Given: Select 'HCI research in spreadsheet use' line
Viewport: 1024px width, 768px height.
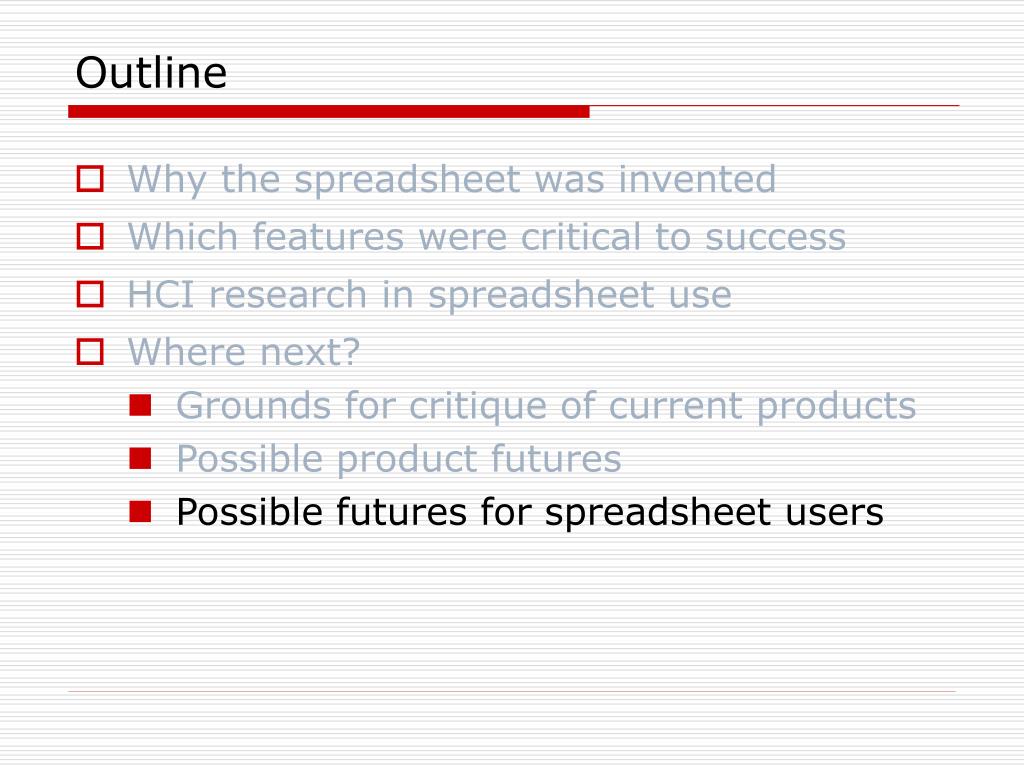Looking at the screenshot, I should [x=430, y=295].
